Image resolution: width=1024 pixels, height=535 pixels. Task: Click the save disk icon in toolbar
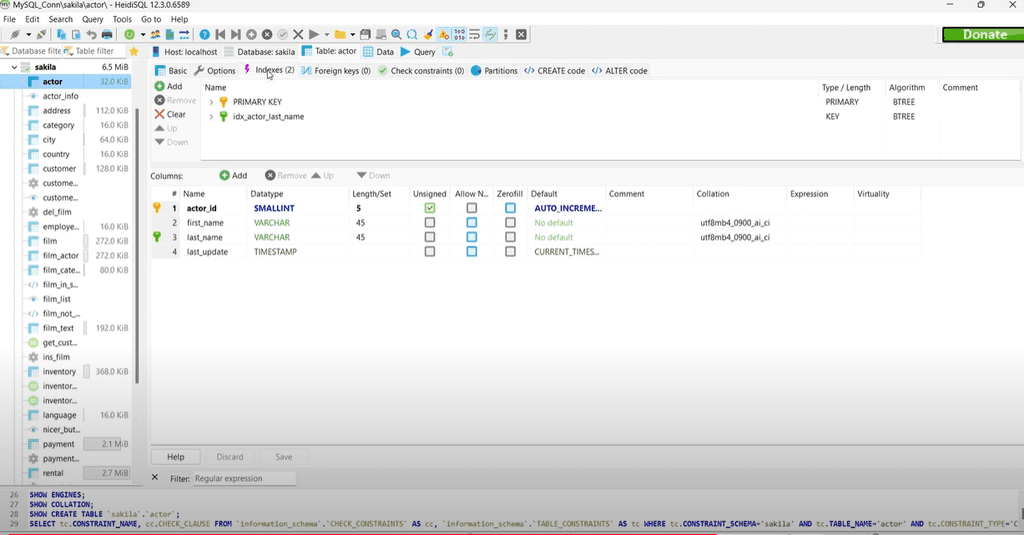365,35
